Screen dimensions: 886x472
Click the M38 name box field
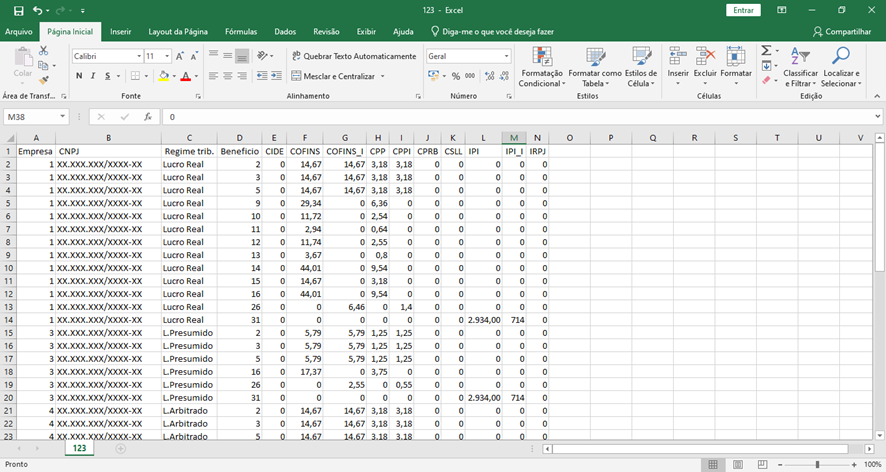(x=30, y=117)
